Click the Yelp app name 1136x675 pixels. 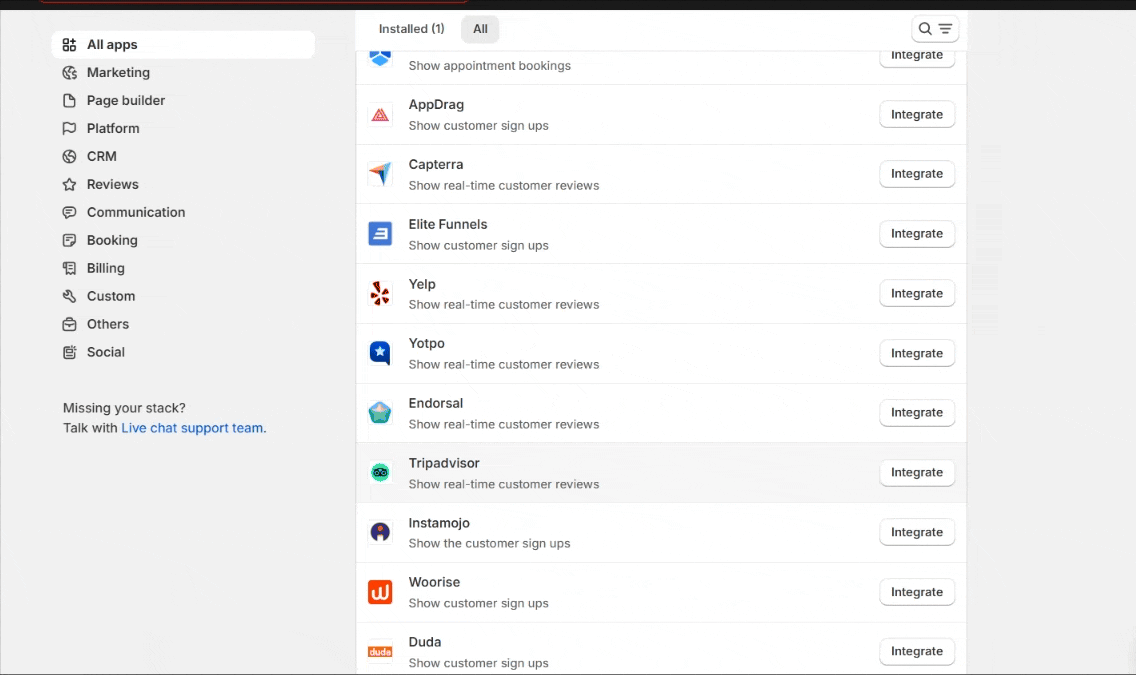point(422,285)
